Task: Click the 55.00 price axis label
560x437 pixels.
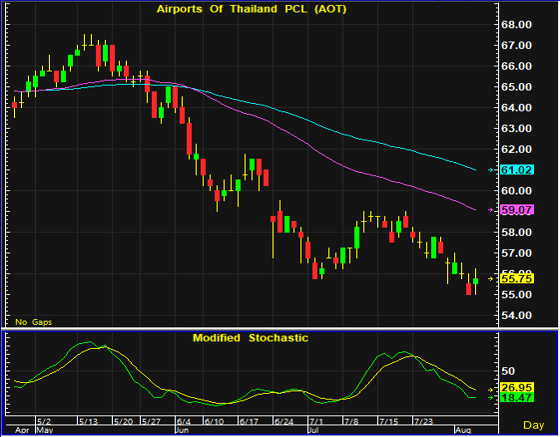Action: coord(516,295)
